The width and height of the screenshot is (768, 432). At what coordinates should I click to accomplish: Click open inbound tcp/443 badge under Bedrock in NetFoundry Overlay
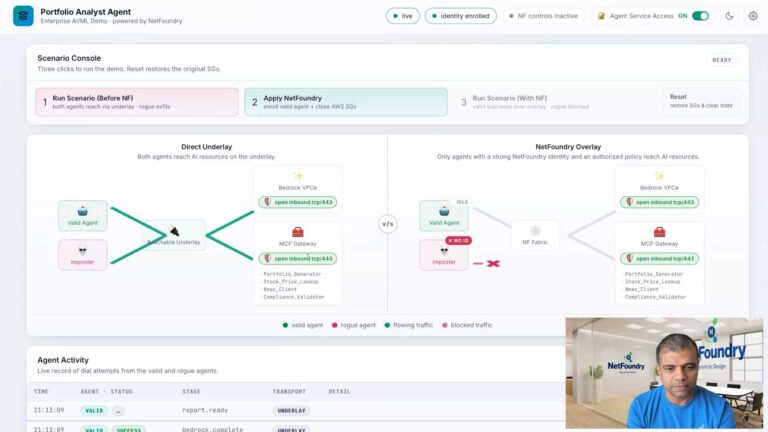659,202
